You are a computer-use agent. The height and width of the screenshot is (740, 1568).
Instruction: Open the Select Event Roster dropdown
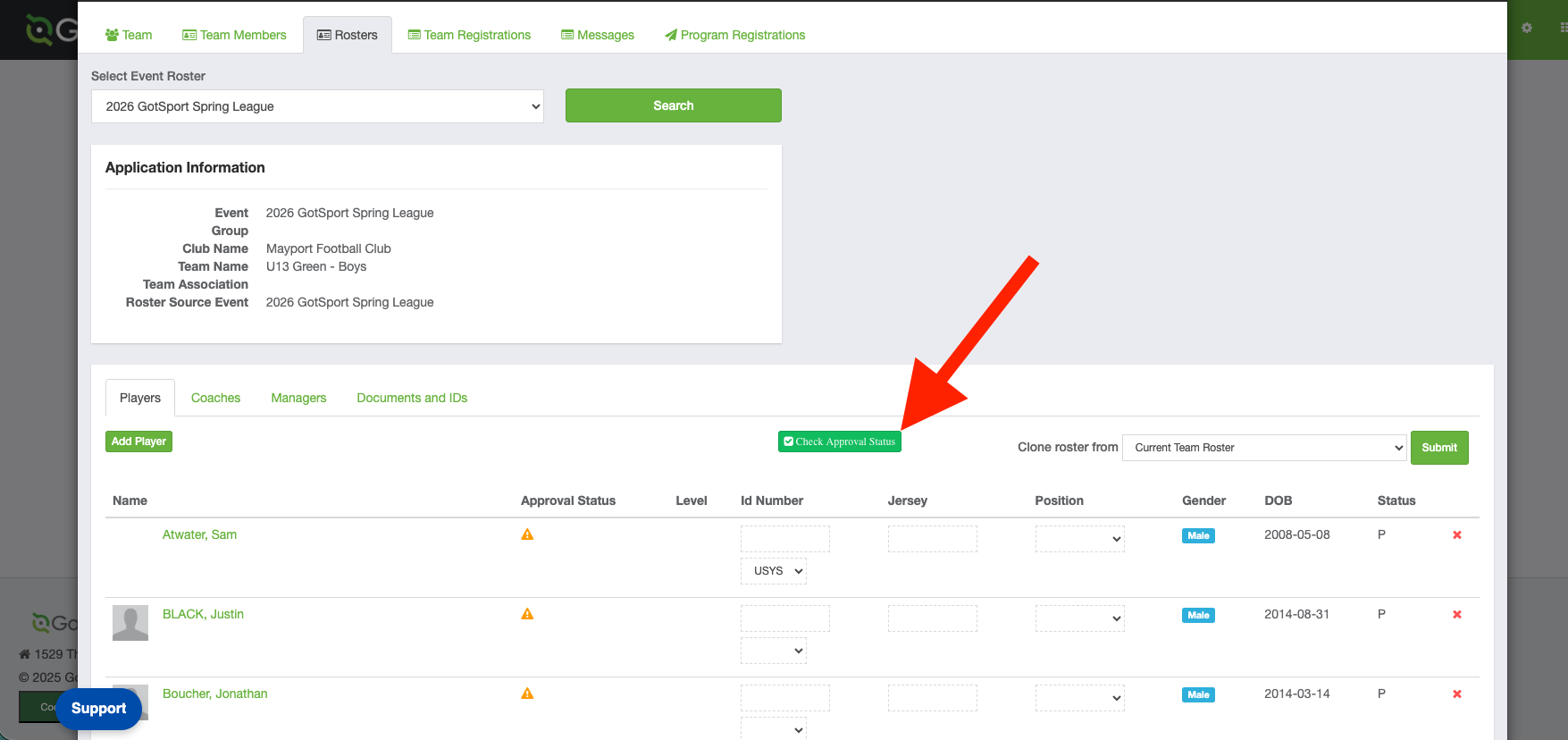click(317, 106)
